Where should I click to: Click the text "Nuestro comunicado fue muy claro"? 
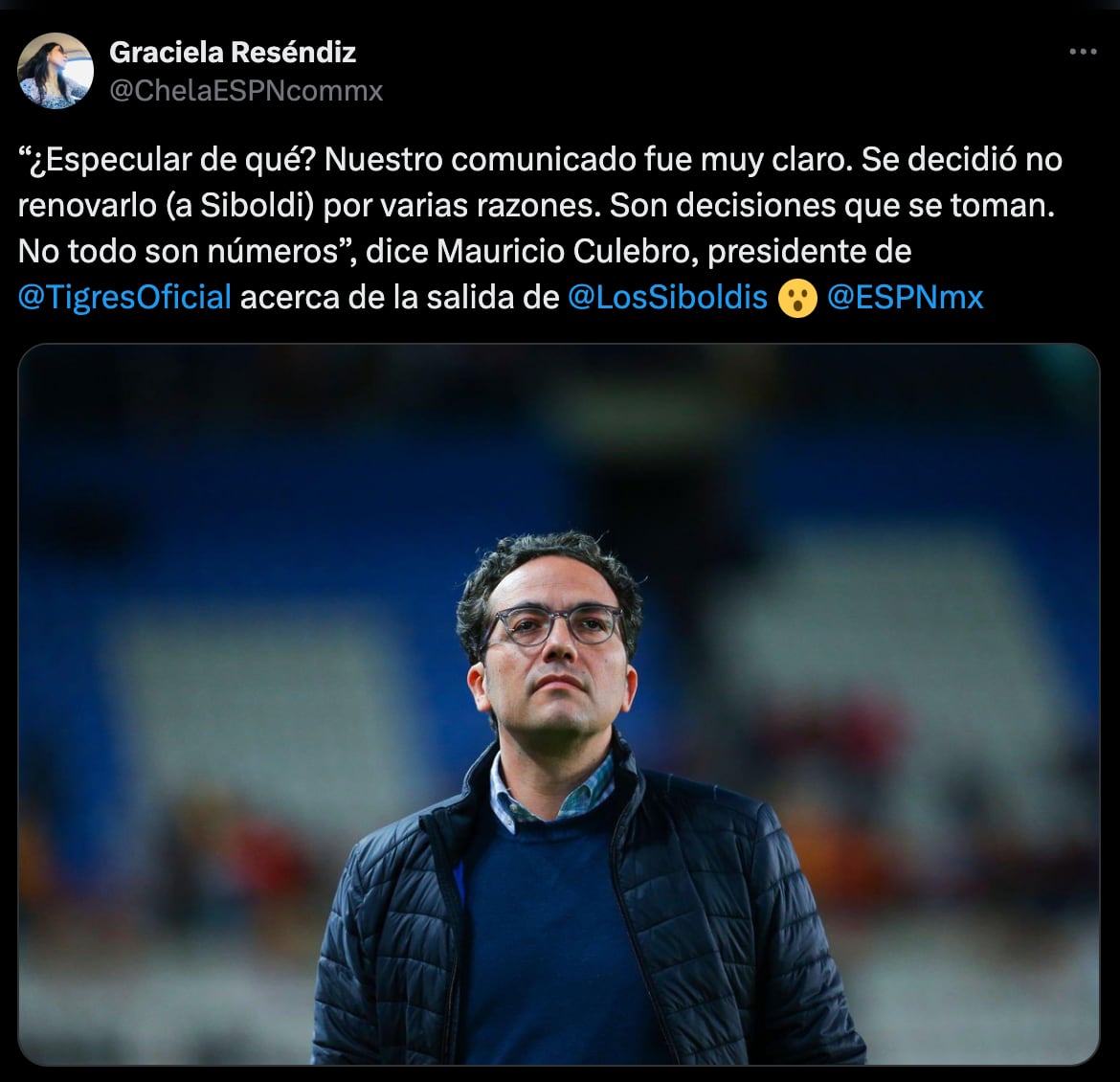coord(588,160)
